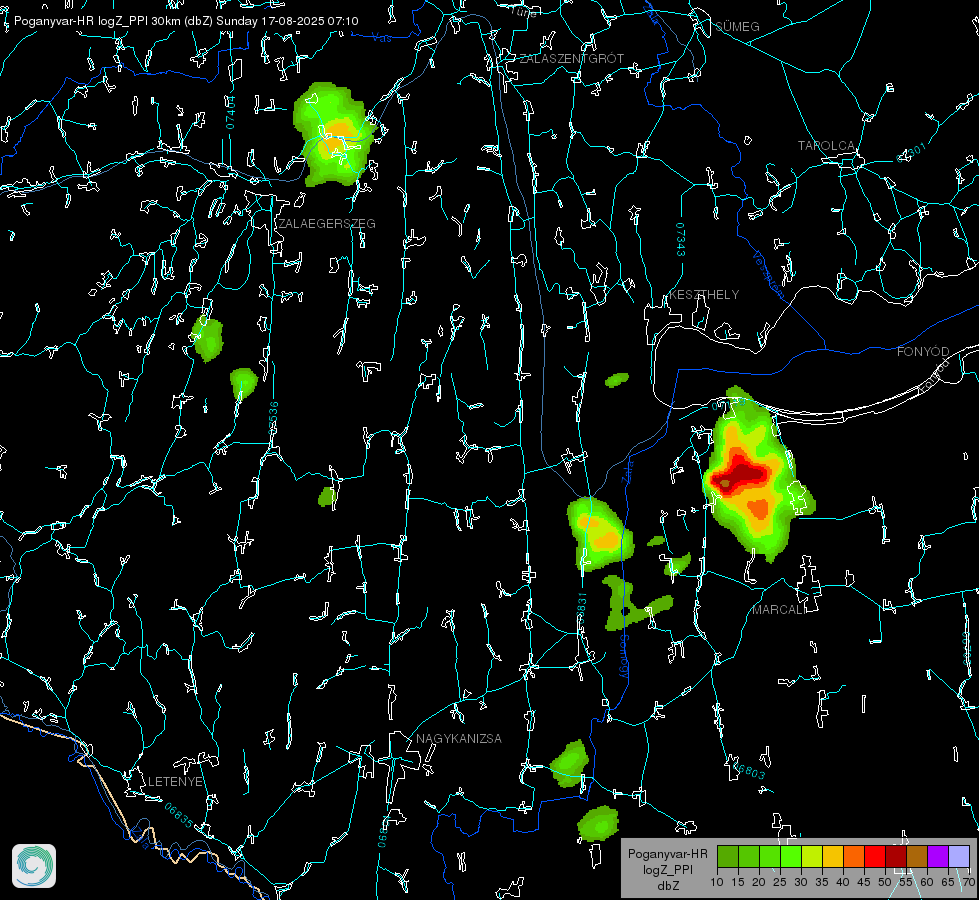Click the 06835 road number label
The height and width of the screenshot is (900, 979).
click(x=179, y=815)
